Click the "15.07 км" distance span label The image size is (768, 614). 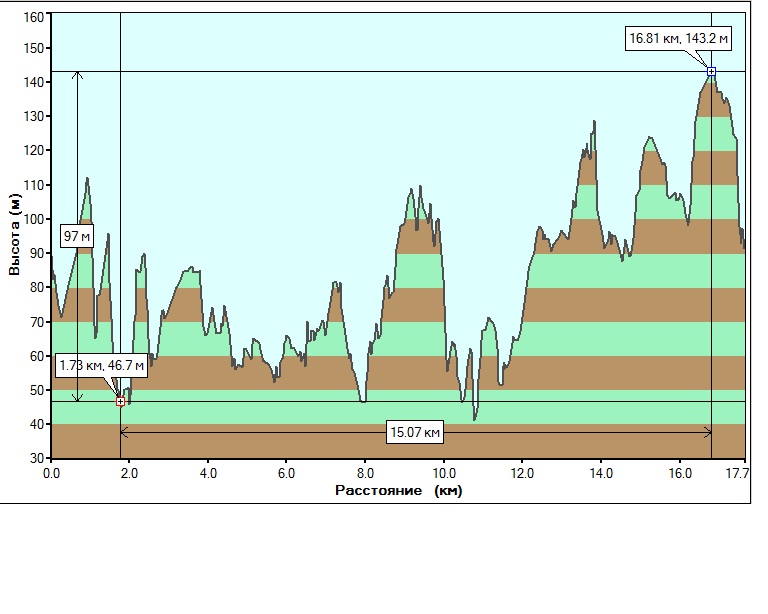point(415,433)
